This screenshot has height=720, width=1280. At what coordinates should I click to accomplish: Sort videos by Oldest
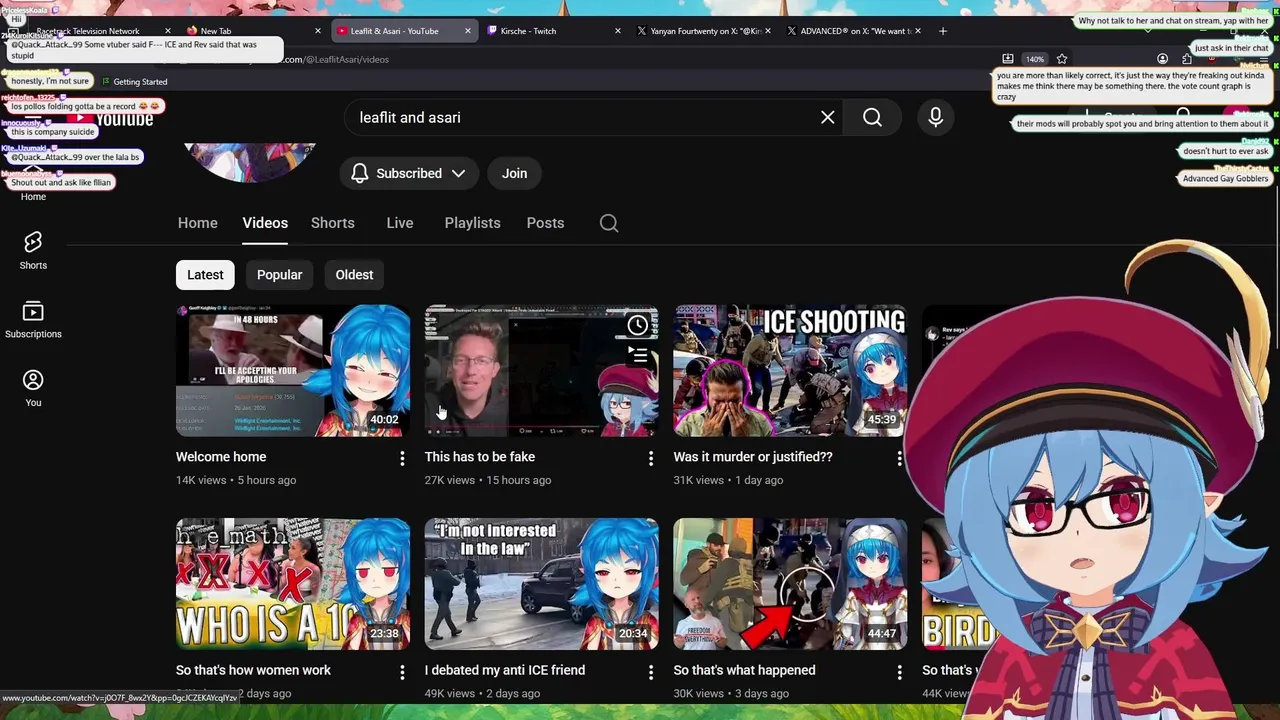(x=354, y=275)
